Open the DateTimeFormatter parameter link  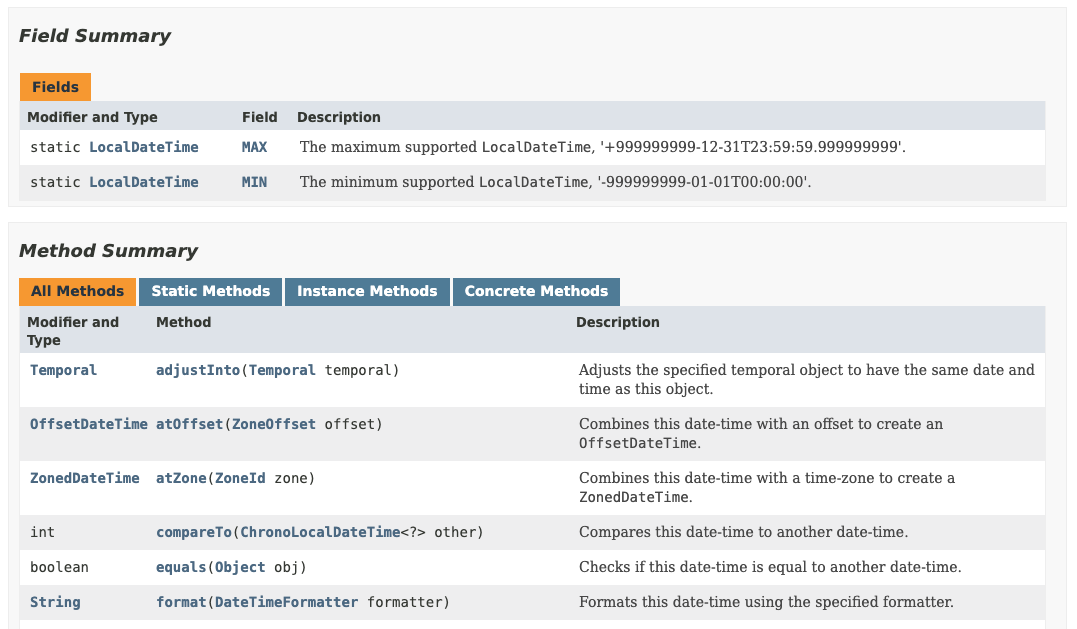click(287, 601)
